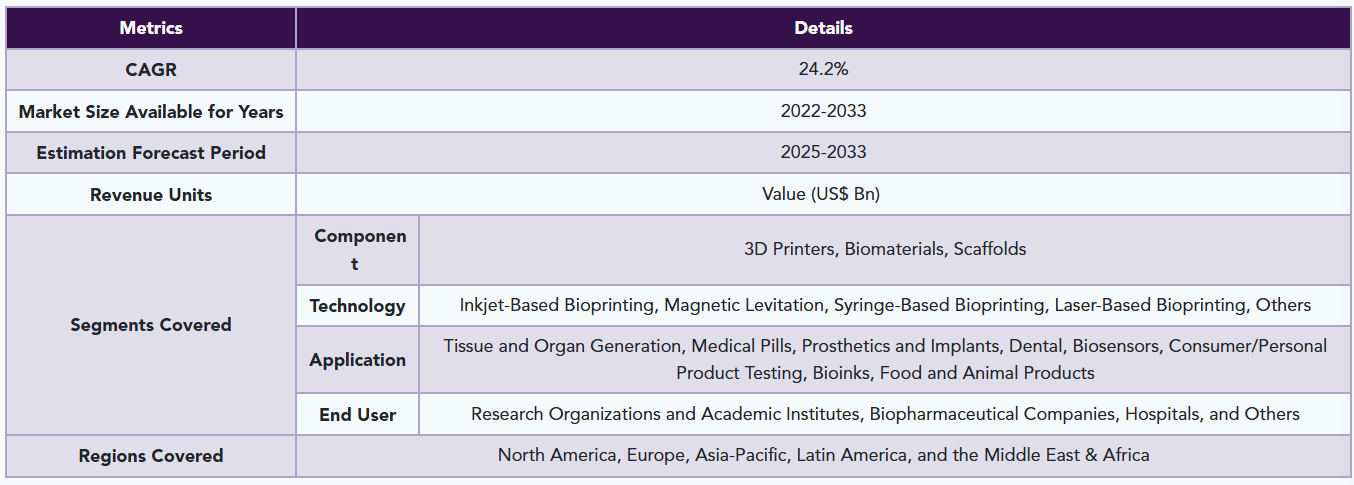Click the Value (US$ Bn) cell
This screenshot has width=1354, height=485.
tap(823, 195)
